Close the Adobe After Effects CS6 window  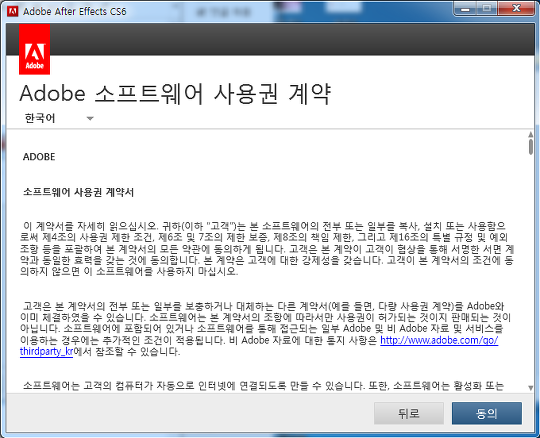(x=516, y=9)
